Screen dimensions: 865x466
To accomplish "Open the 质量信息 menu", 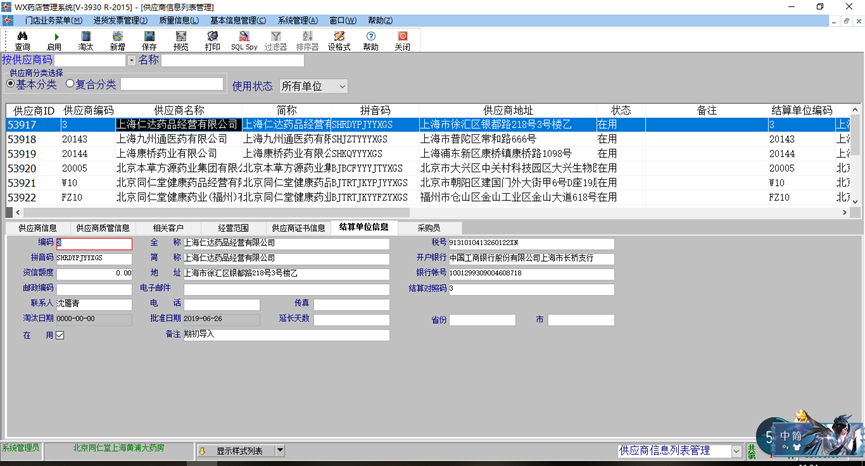I will pos(179,20).
